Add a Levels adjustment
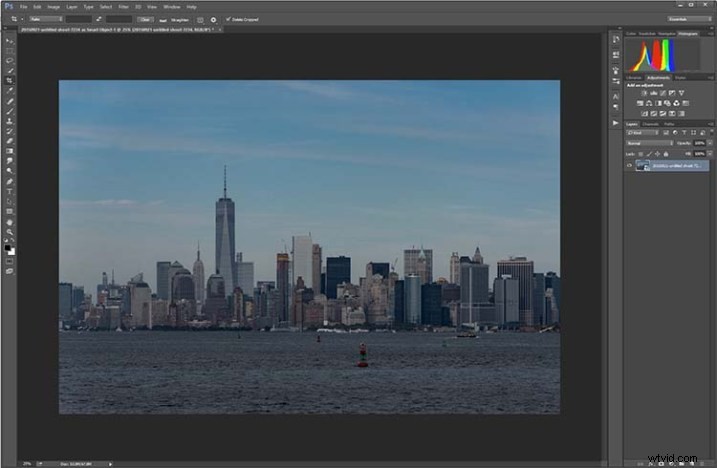 coord(653,93)
